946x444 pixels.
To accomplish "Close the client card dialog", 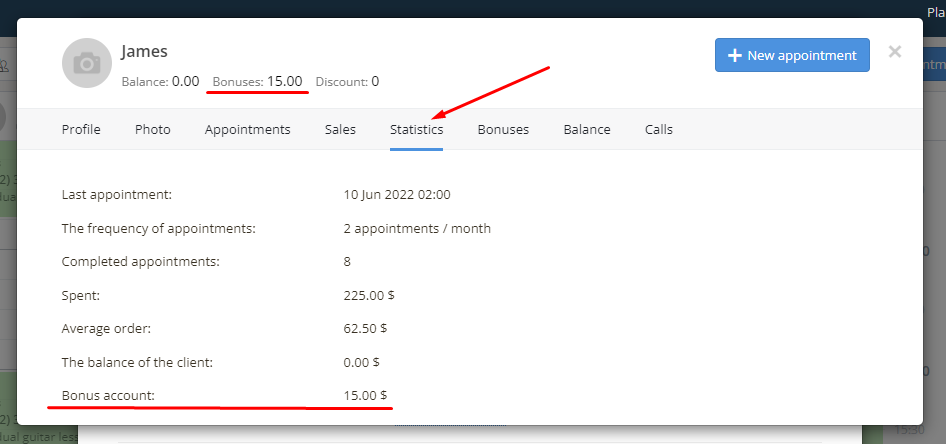I will click(x=895, y=52).
